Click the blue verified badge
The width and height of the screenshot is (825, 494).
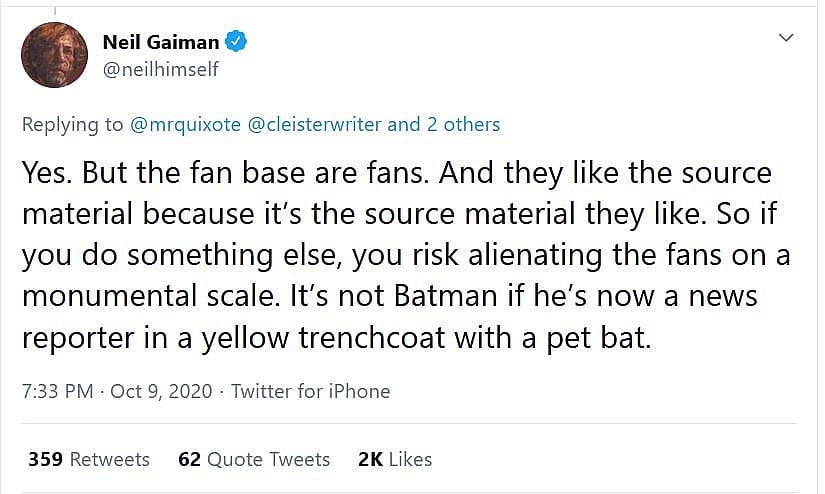[x=237, y=42]
